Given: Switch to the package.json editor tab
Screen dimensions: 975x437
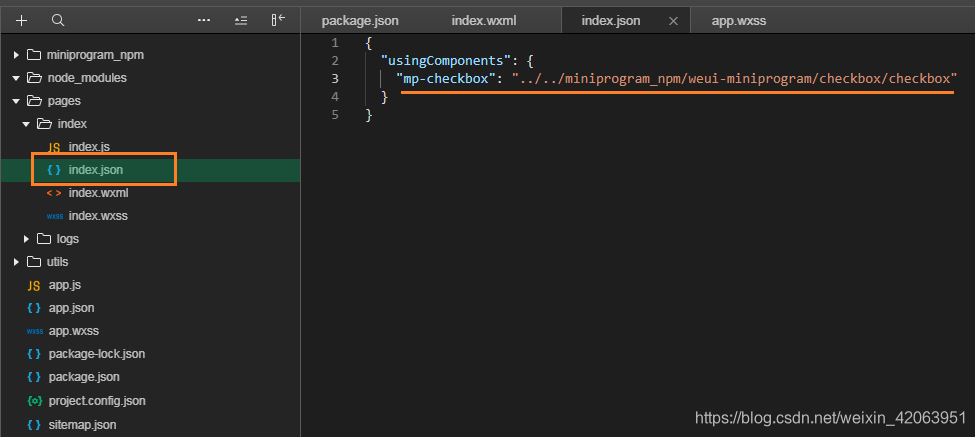Looking at the screenshot, I should click(x=360, y=21).
